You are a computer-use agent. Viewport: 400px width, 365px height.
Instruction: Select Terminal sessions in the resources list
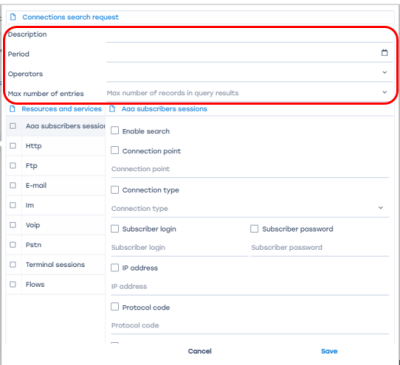click(x=55, y=265)
